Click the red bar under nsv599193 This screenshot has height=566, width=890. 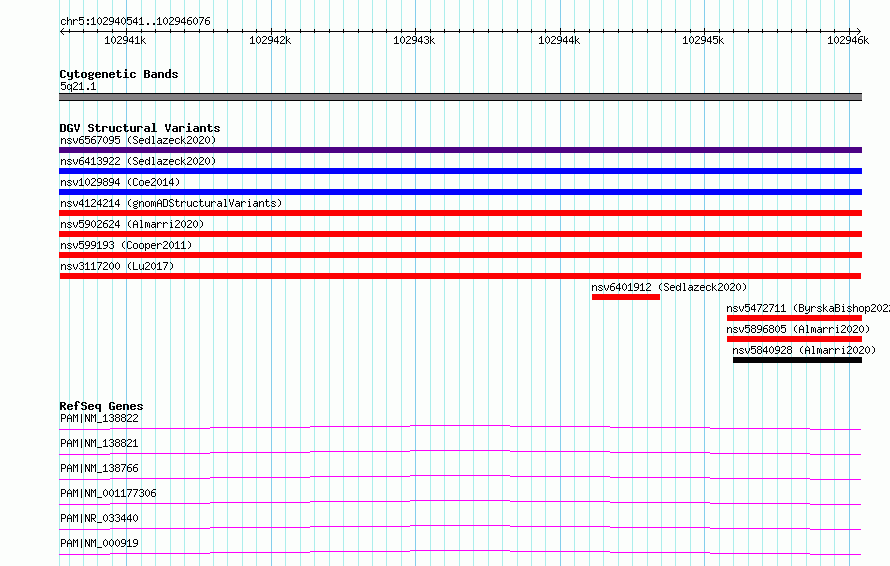coord(460,255)
